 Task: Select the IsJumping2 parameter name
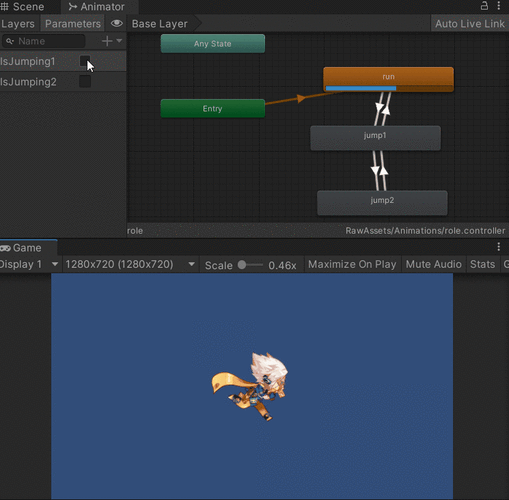coord(28,82)
